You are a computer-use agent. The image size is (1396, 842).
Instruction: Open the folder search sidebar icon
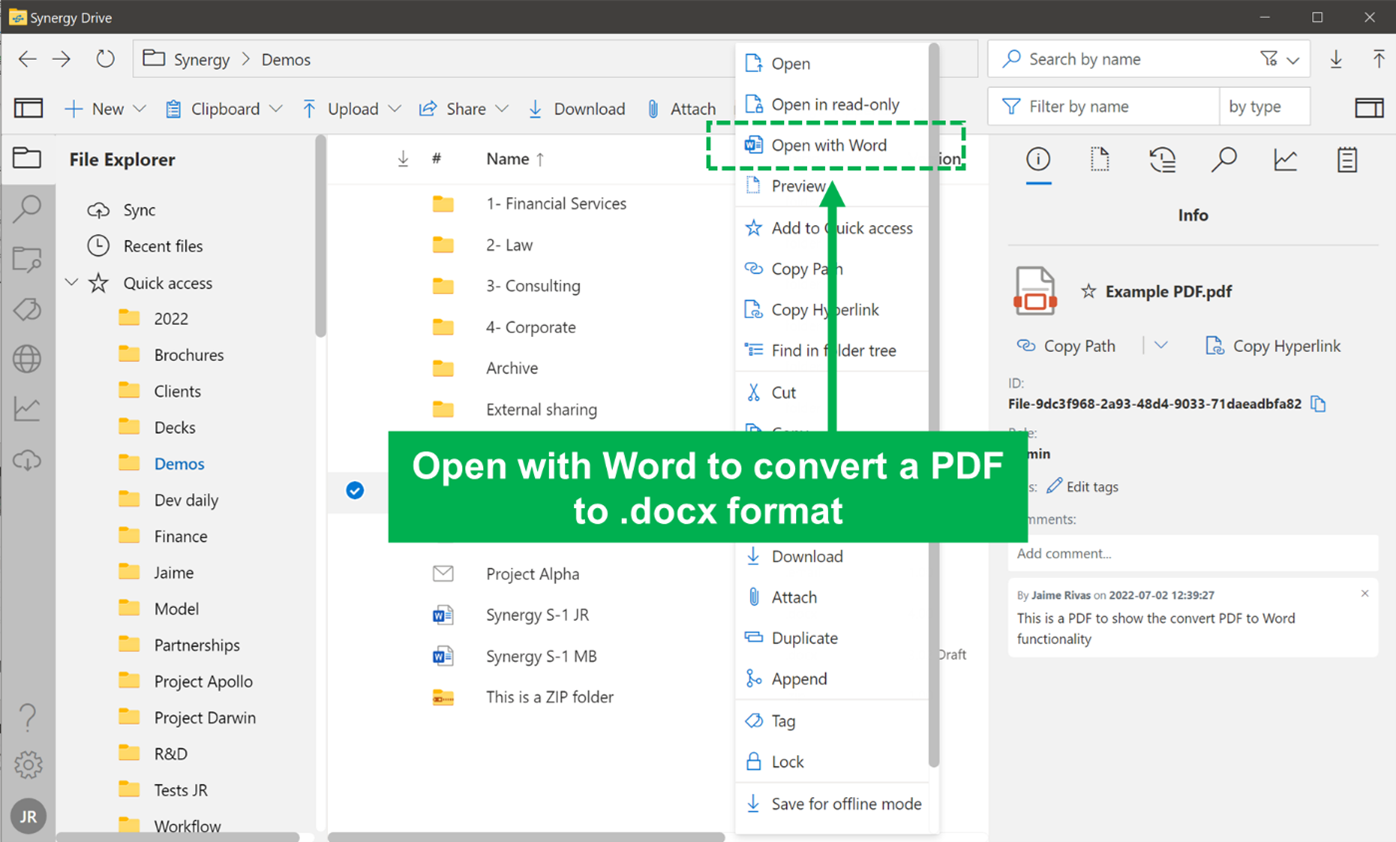[27, 259]
